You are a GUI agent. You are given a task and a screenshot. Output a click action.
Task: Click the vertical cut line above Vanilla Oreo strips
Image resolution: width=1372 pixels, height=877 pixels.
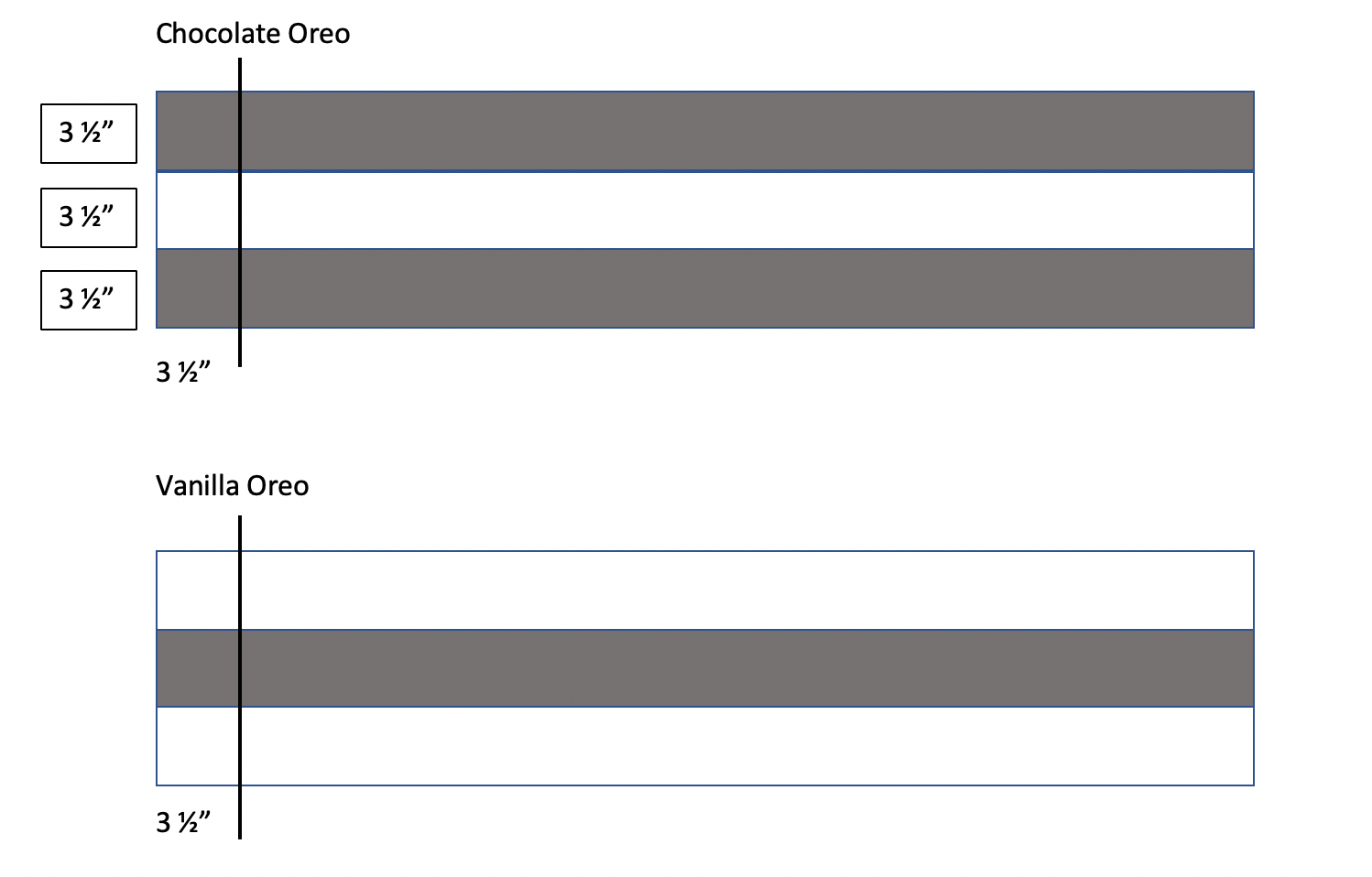pyautogui.click(x=240, y=534)
